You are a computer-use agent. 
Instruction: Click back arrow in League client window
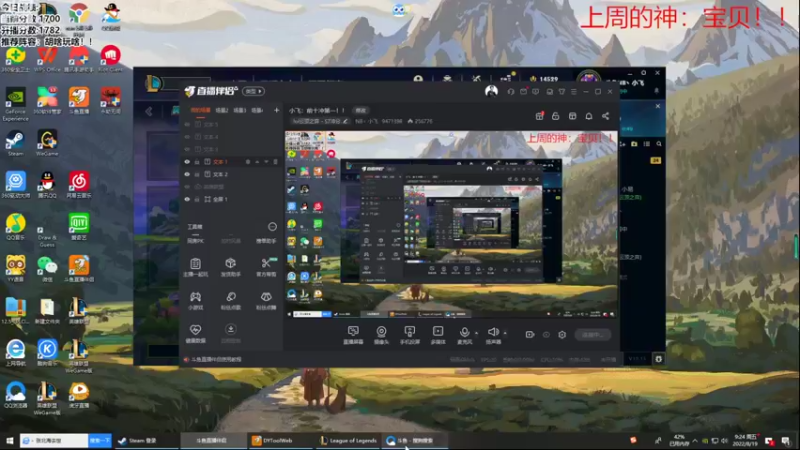tap(148, 111)
